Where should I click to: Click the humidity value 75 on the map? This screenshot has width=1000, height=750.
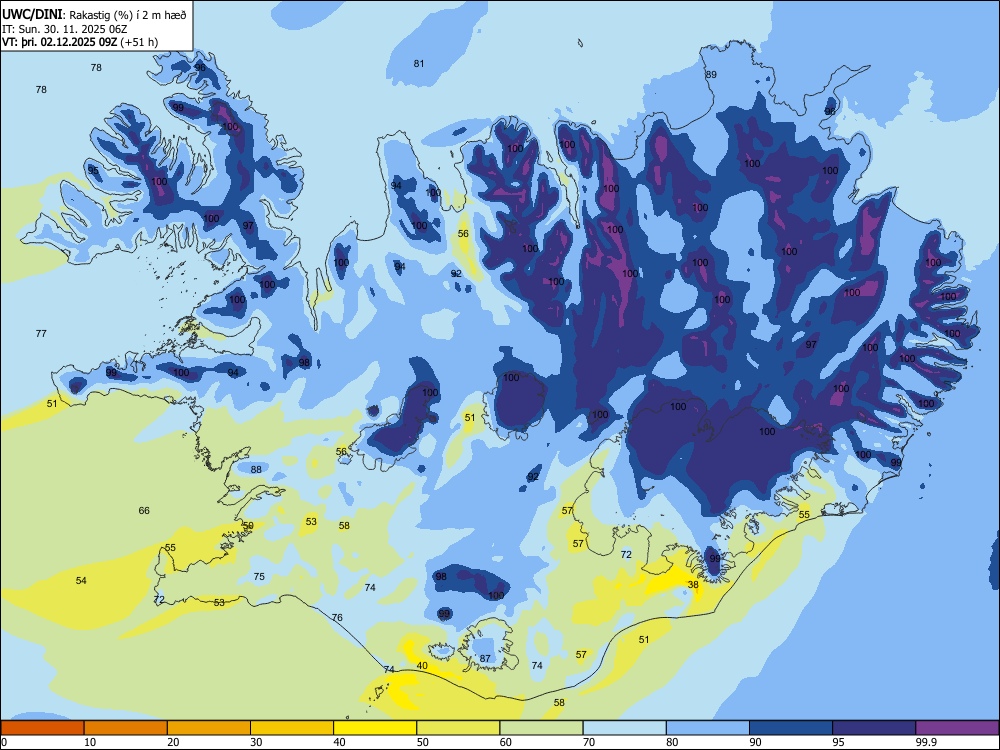(259, 577)
